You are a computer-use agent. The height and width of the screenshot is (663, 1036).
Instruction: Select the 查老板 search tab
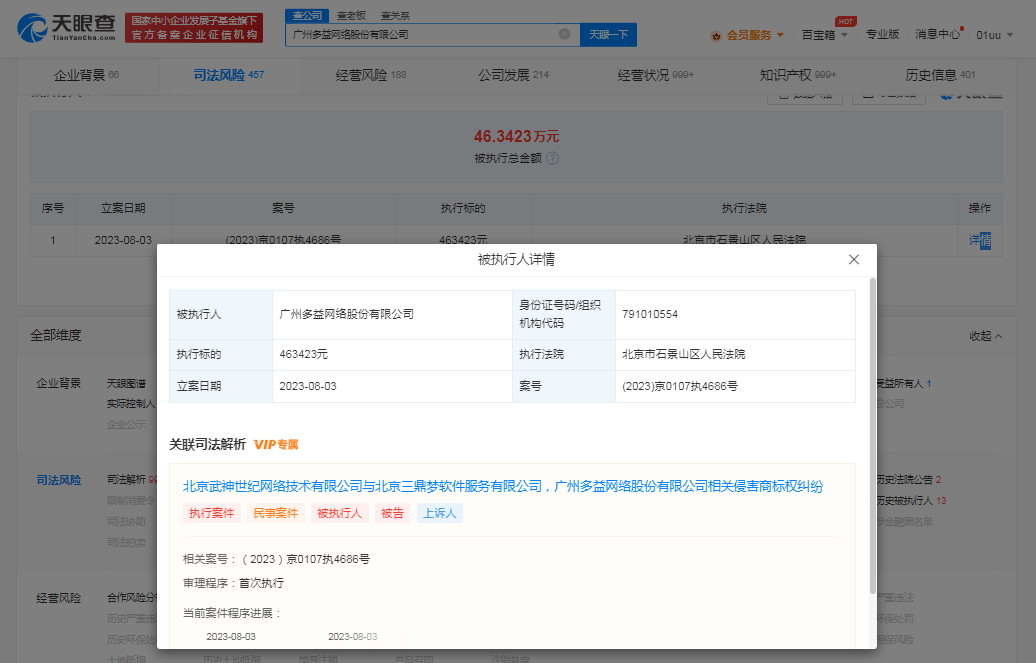point(351,15)
